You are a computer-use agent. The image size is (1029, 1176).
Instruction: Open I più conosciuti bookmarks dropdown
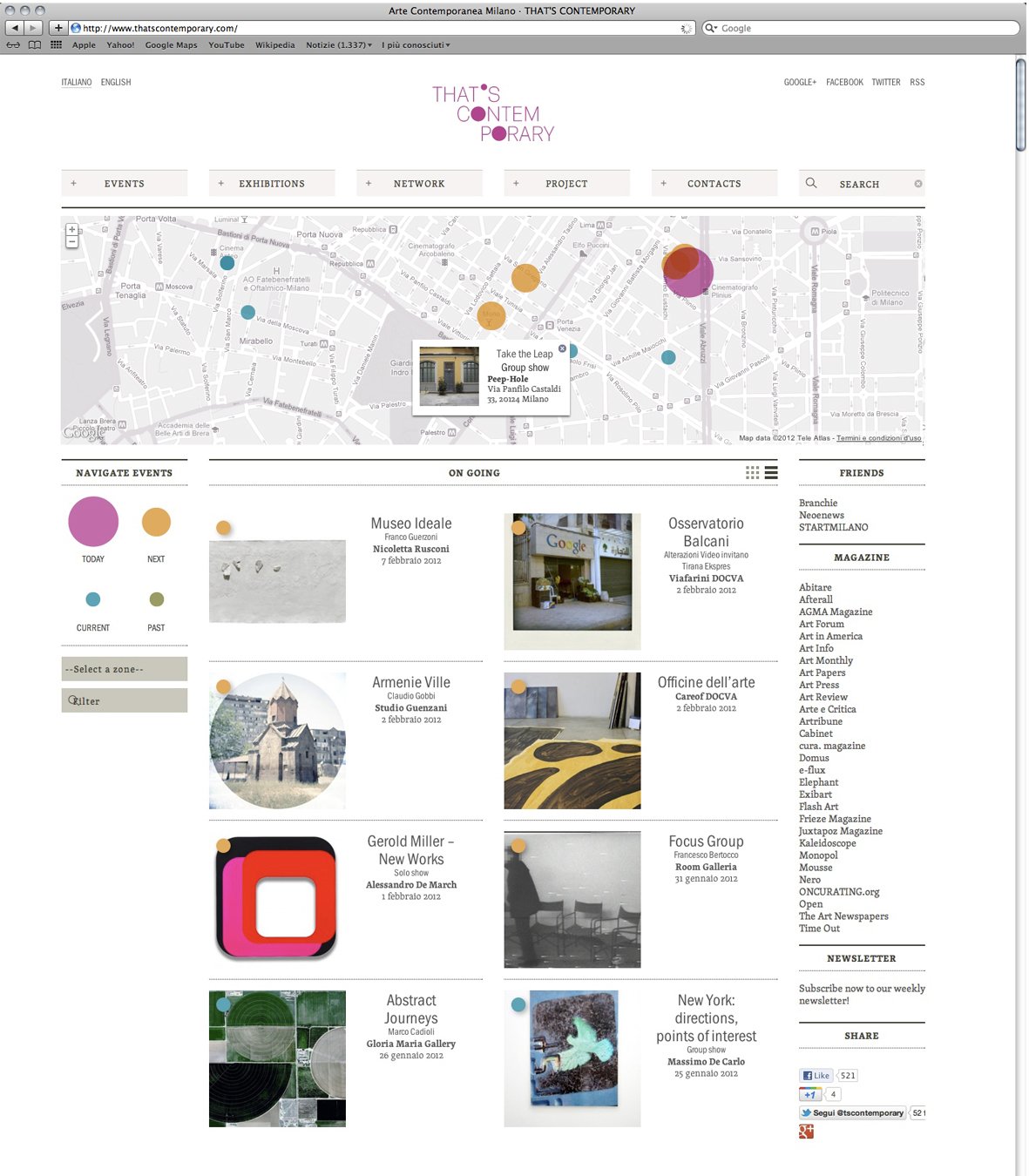coord(416,44)
